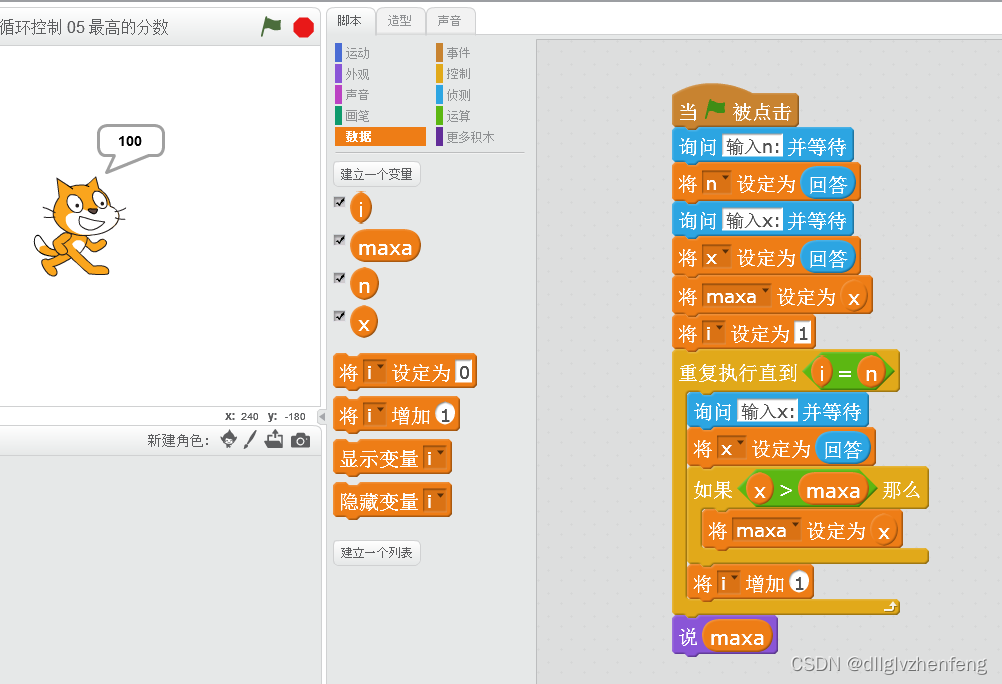Switch to the 脚本 tab
Screen dimensions: 1002x684
(350, 21)
